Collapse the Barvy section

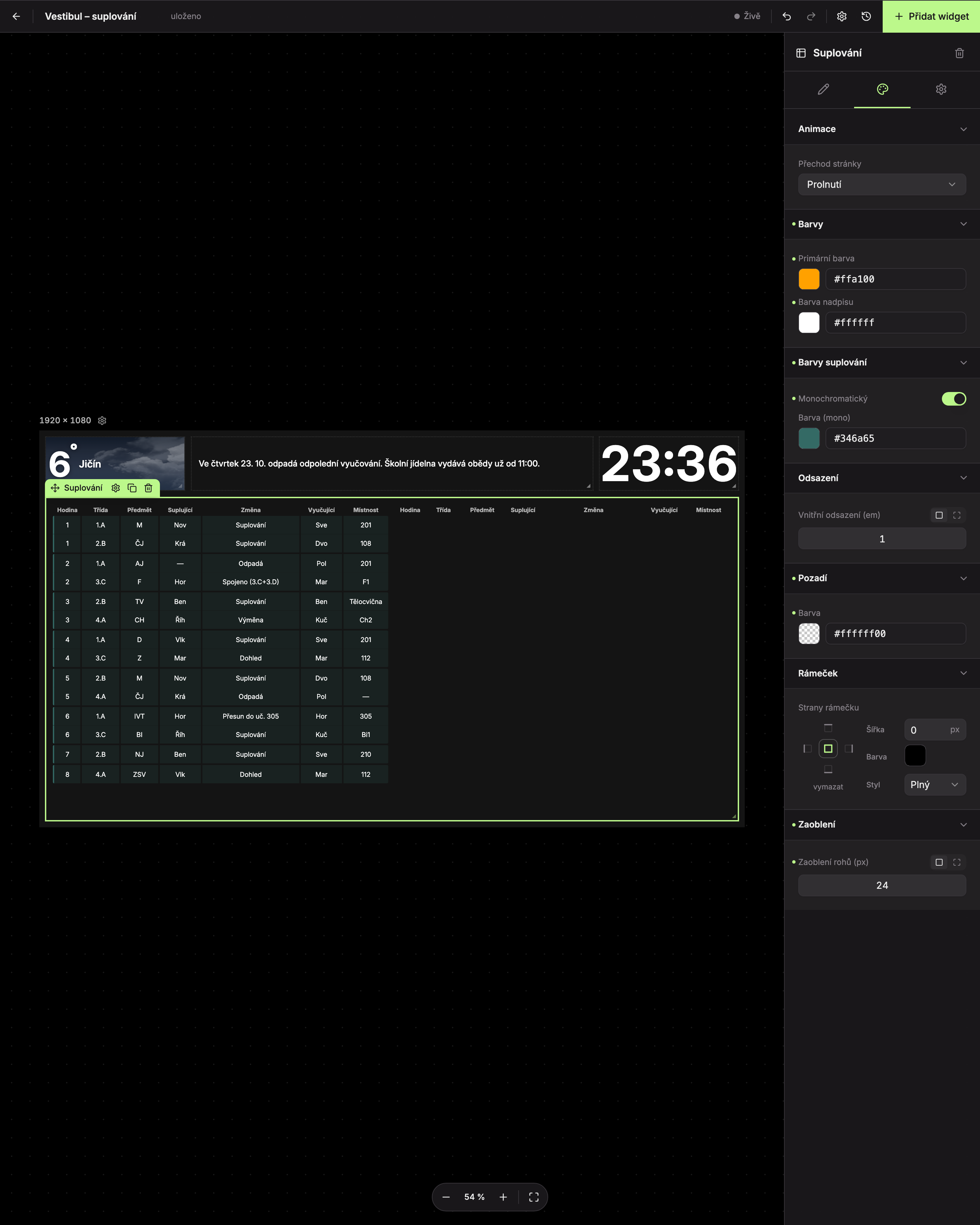click(882, 224)
